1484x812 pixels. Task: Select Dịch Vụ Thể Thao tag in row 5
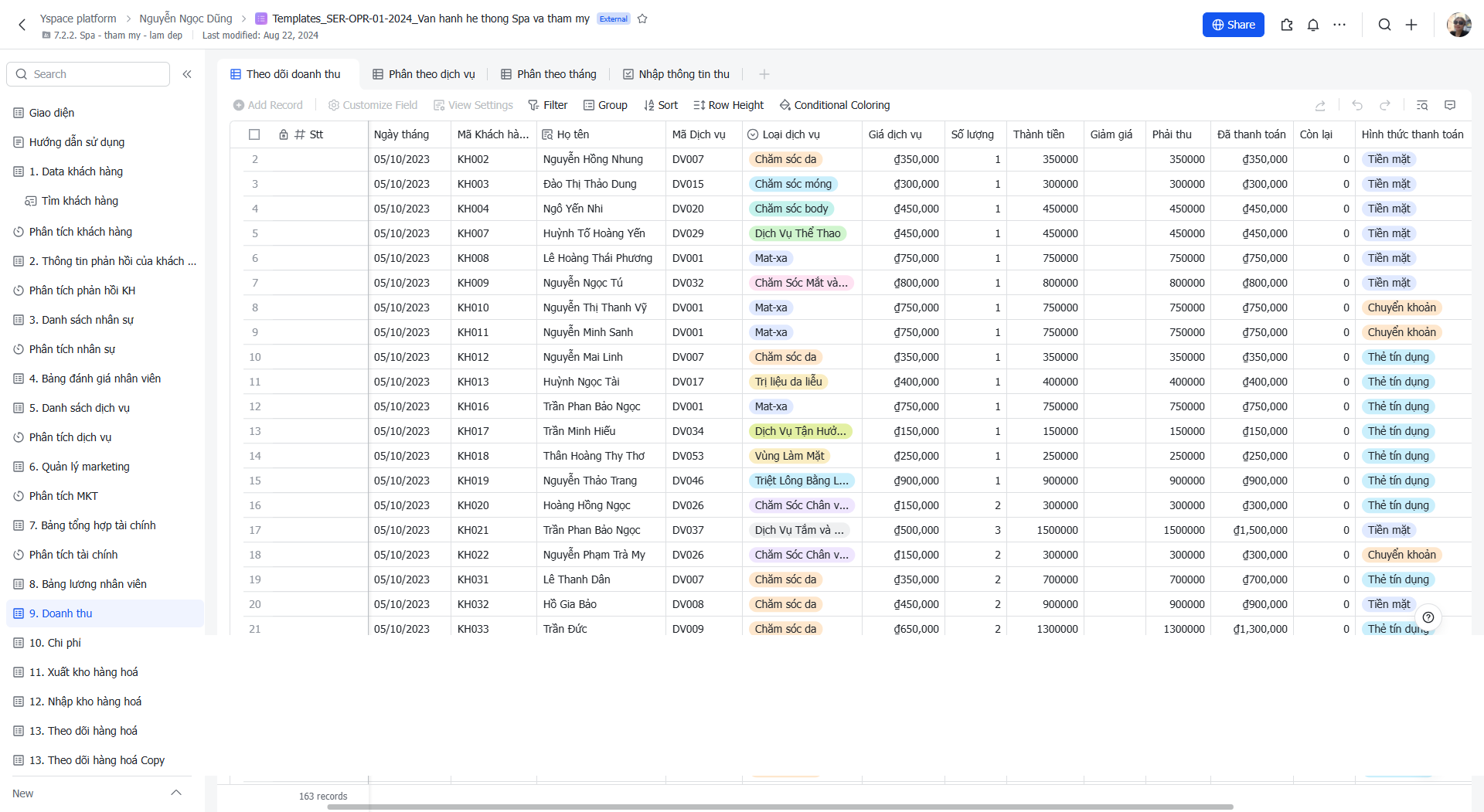[798, 233]
